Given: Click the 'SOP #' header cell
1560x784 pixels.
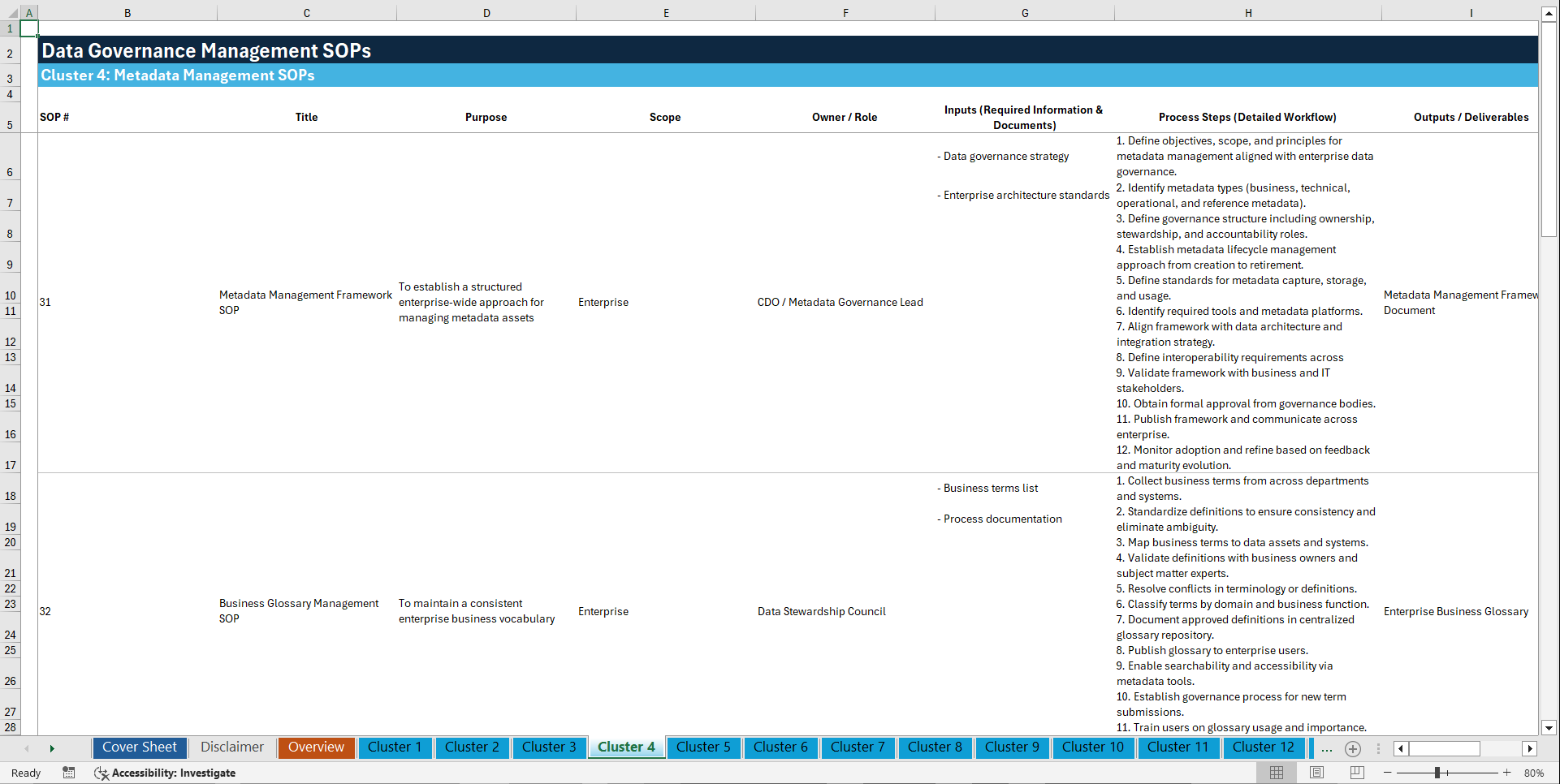Looking at the screenshot, I should tap(127, 118).
